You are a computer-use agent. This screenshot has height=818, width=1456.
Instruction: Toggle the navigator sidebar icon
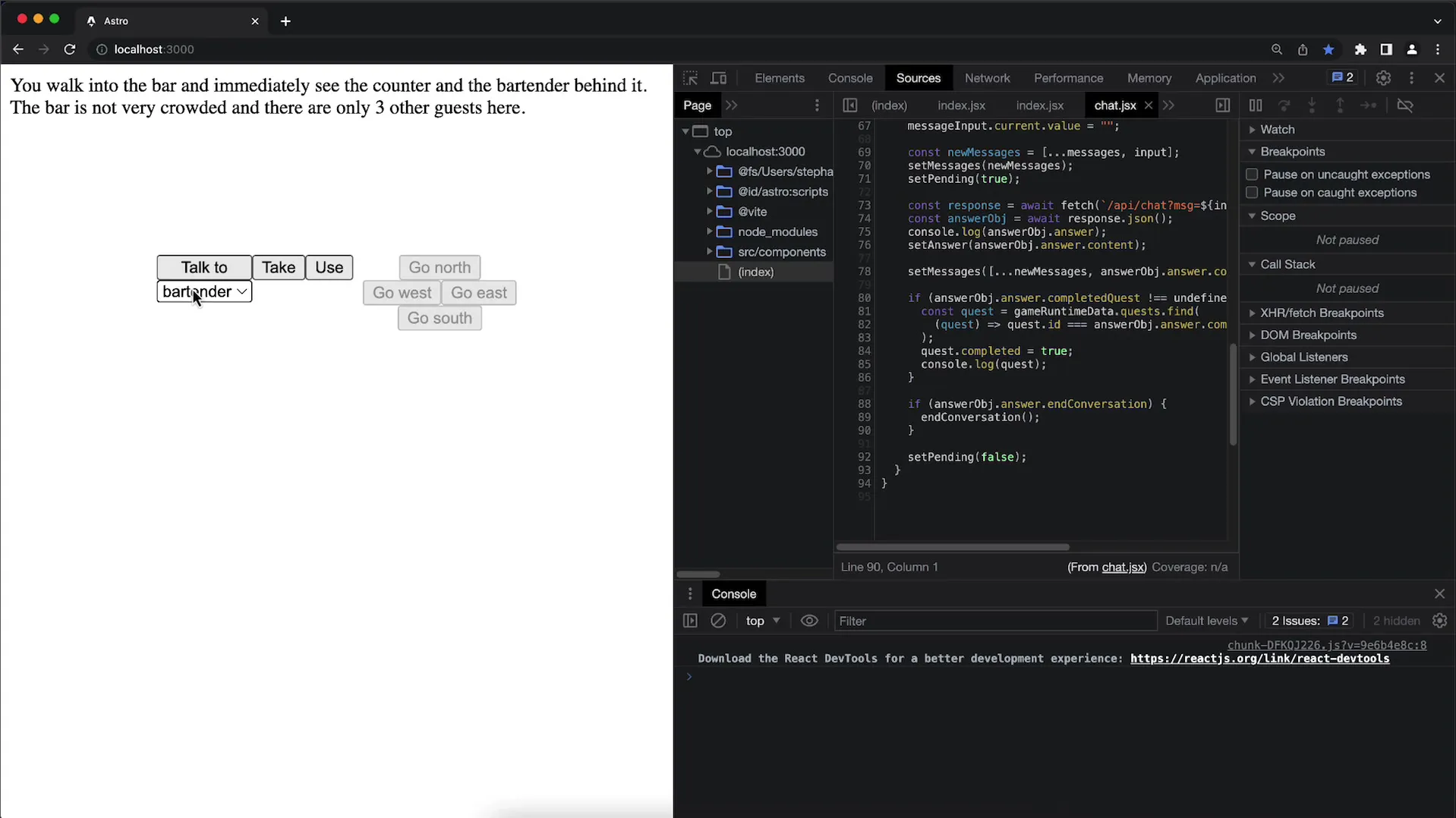(849, 105)
